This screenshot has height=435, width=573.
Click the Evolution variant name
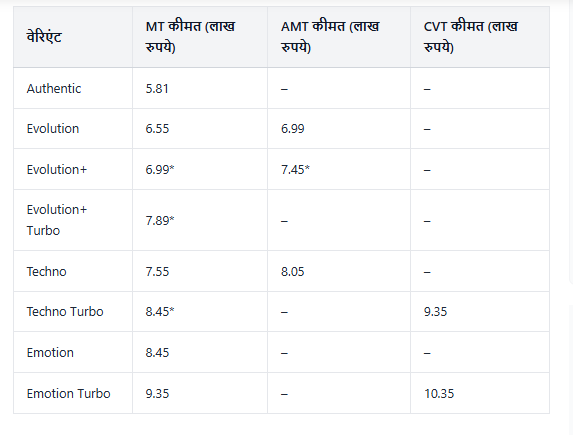point(53,129)
